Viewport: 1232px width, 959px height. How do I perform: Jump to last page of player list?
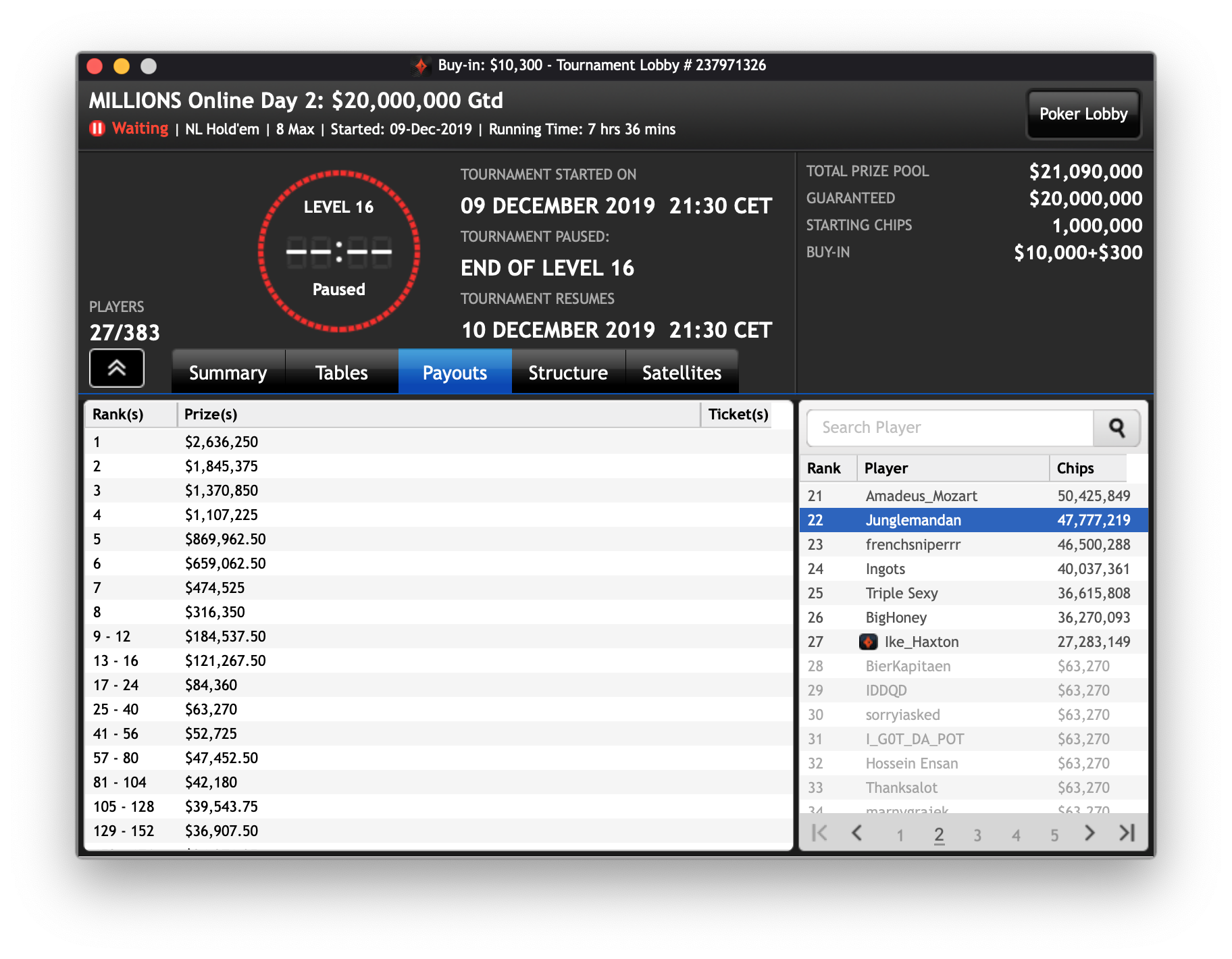[x=1127, y=833]
